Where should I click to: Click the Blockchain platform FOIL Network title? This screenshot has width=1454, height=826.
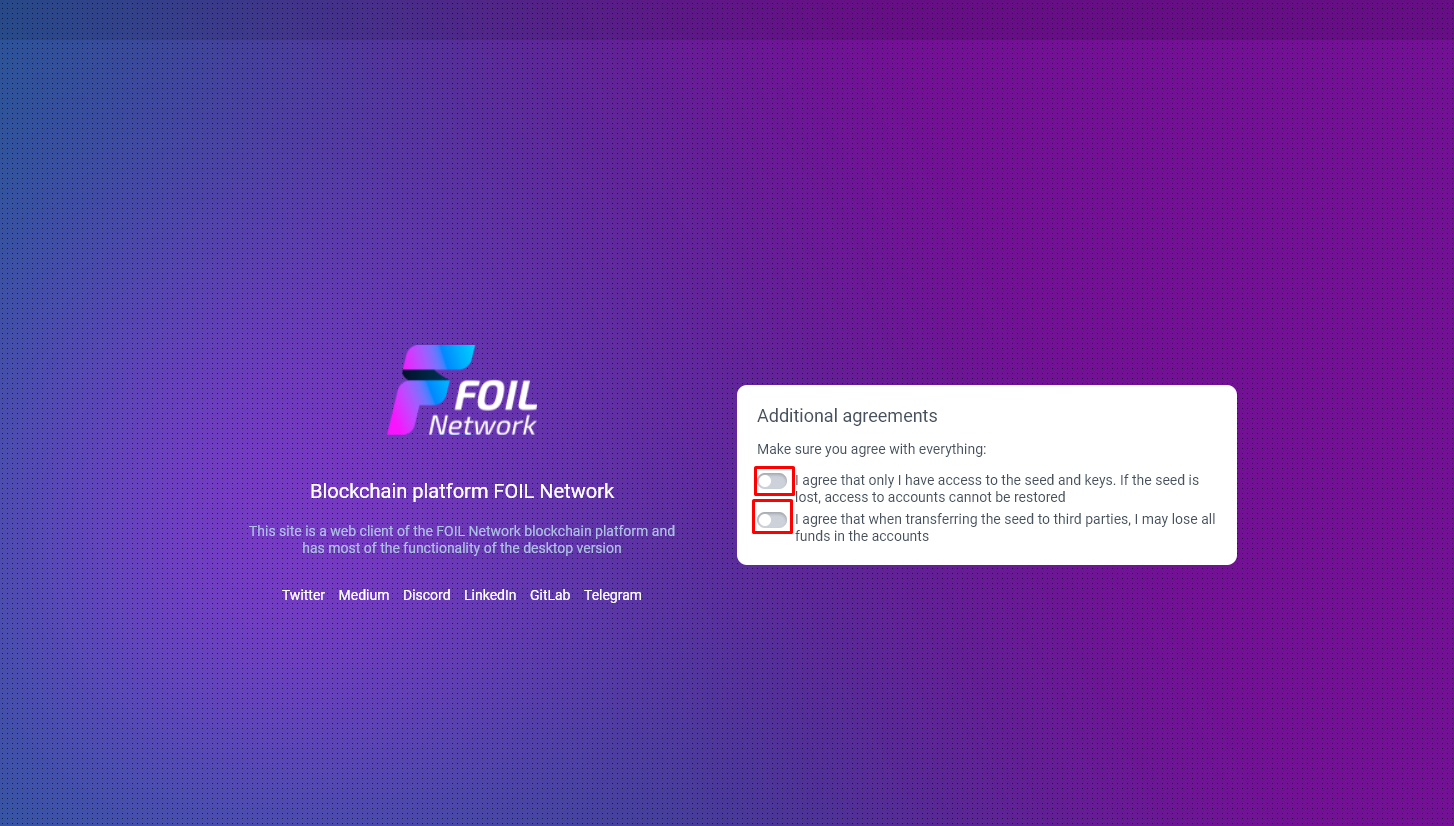point(462,491)
